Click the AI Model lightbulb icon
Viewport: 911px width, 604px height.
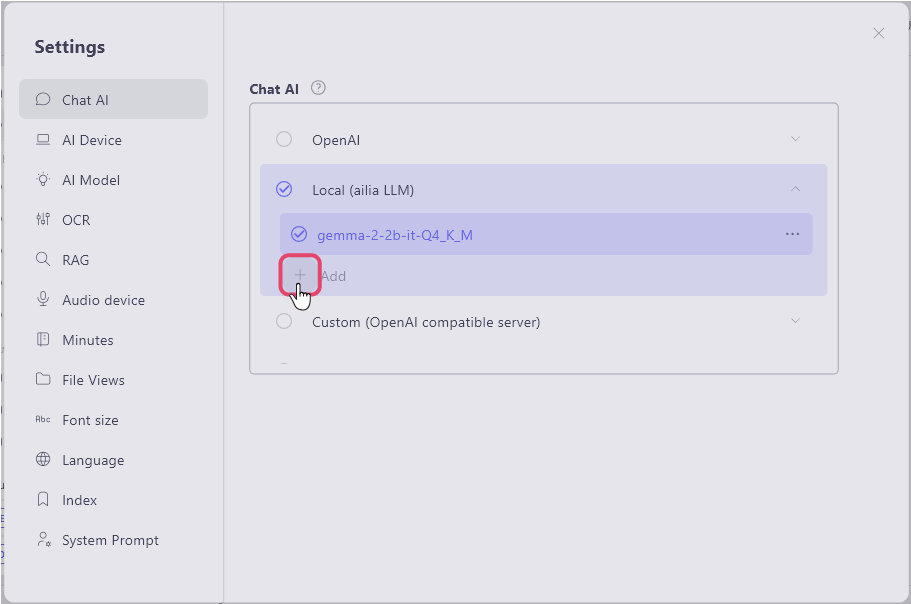(x=43, y=180)
